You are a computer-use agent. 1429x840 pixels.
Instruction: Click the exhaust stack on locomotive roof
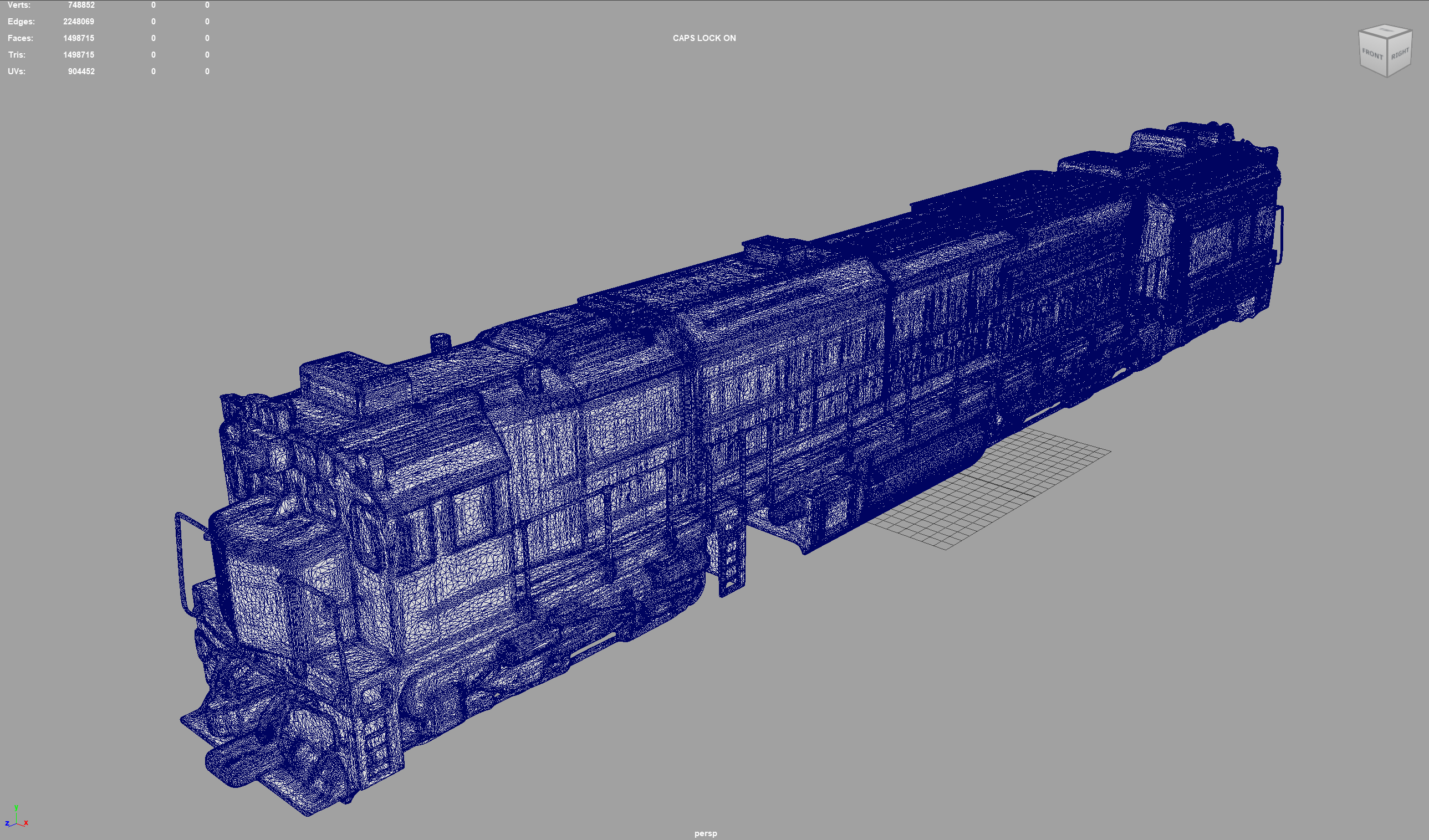pyautogui.click(x=441, y=342)
